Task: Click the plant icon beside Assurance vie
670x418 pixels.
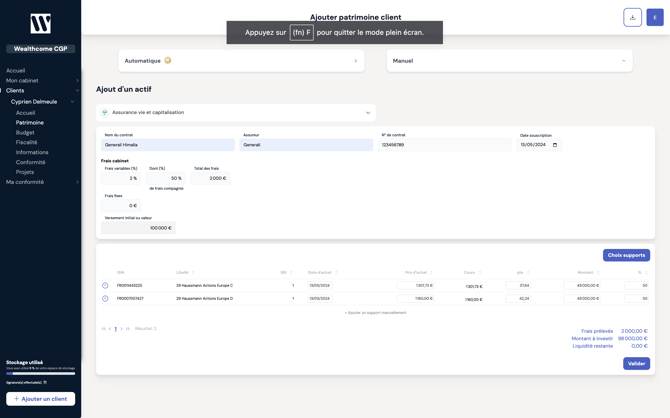Action: (x=105, y=113)
